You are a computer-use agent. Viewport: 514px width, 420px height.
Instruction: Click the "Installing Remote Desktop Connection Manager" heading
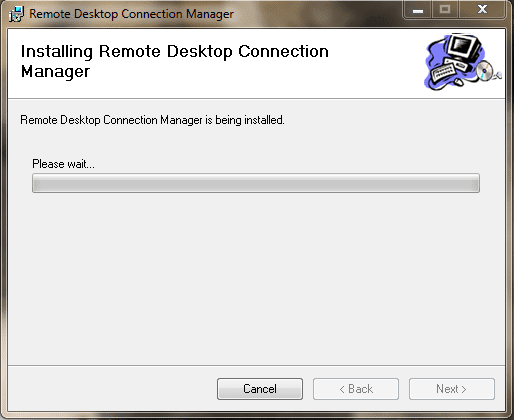coord(175,61)
